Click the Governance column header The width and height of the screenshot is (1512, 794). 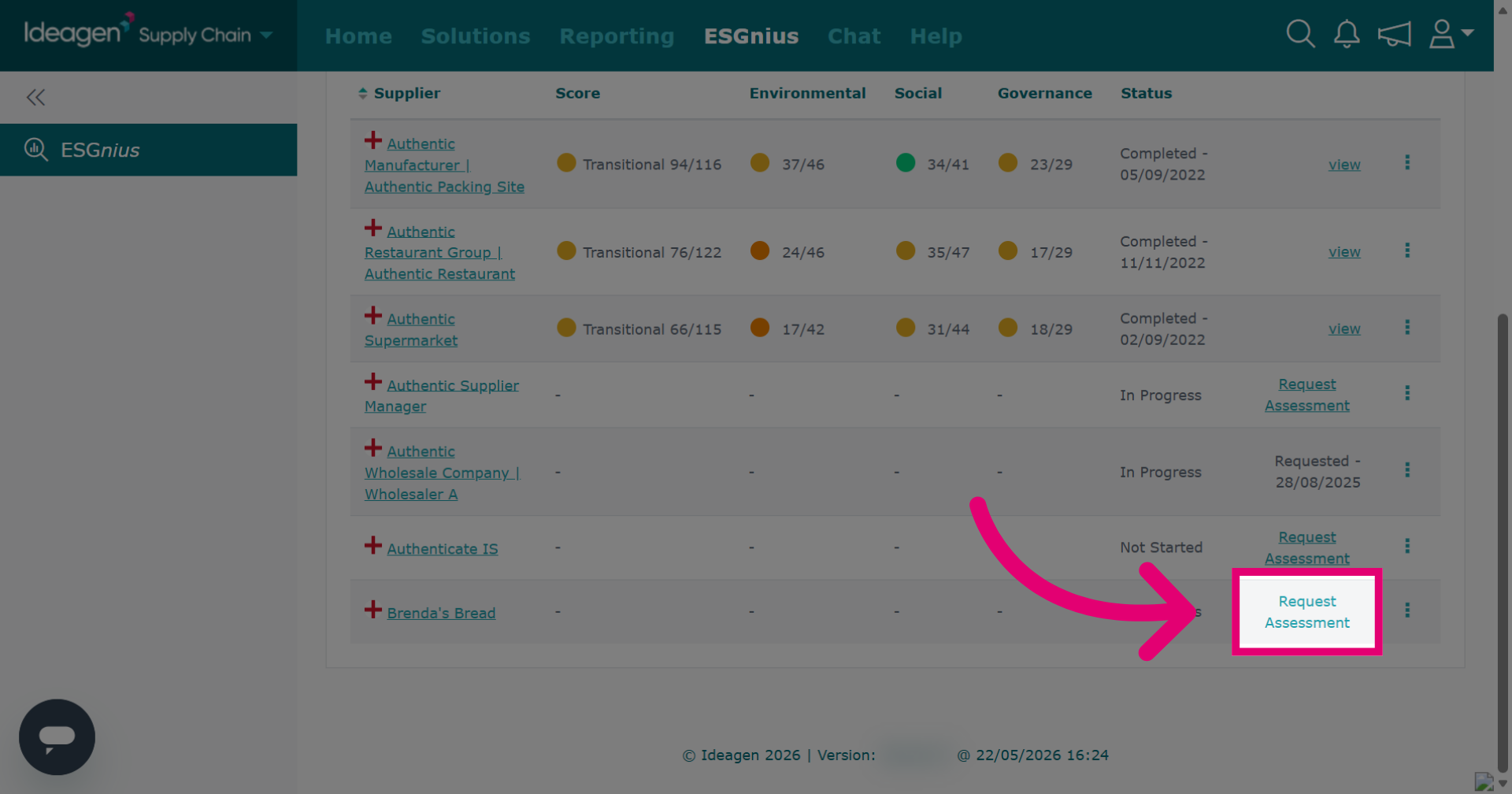point(1044,93)
